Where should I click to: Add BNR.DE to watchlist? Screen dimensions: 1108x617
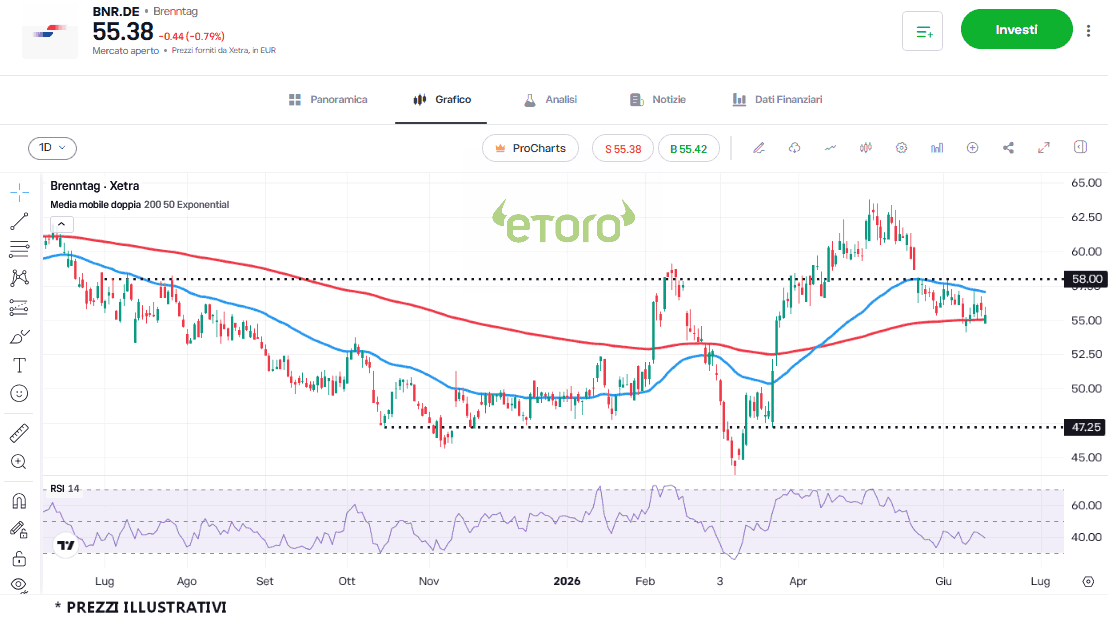[x=922, y=31]
